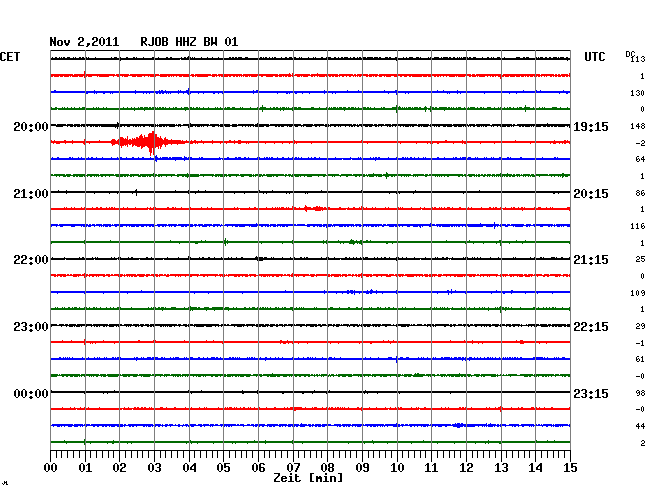The image size is (650, 494).
Task: Select the 00:00 CET time label
Action: [31, 393]
